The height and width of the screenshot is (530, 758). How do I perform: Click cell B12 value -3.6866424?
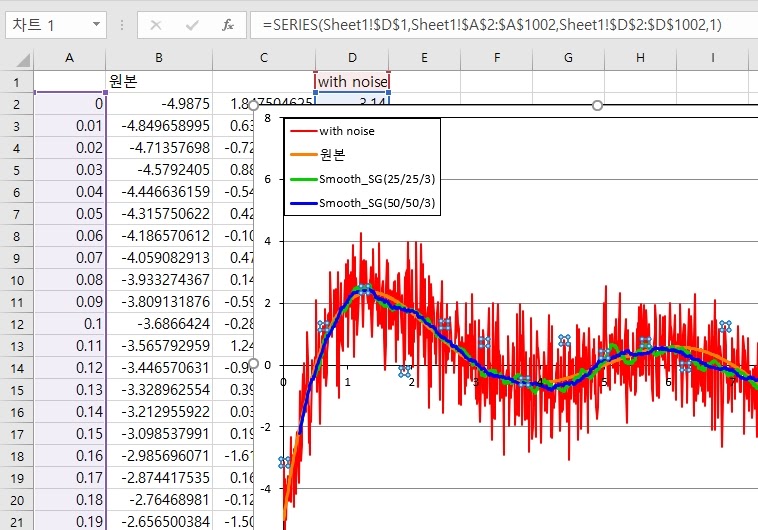pos(159,324)
